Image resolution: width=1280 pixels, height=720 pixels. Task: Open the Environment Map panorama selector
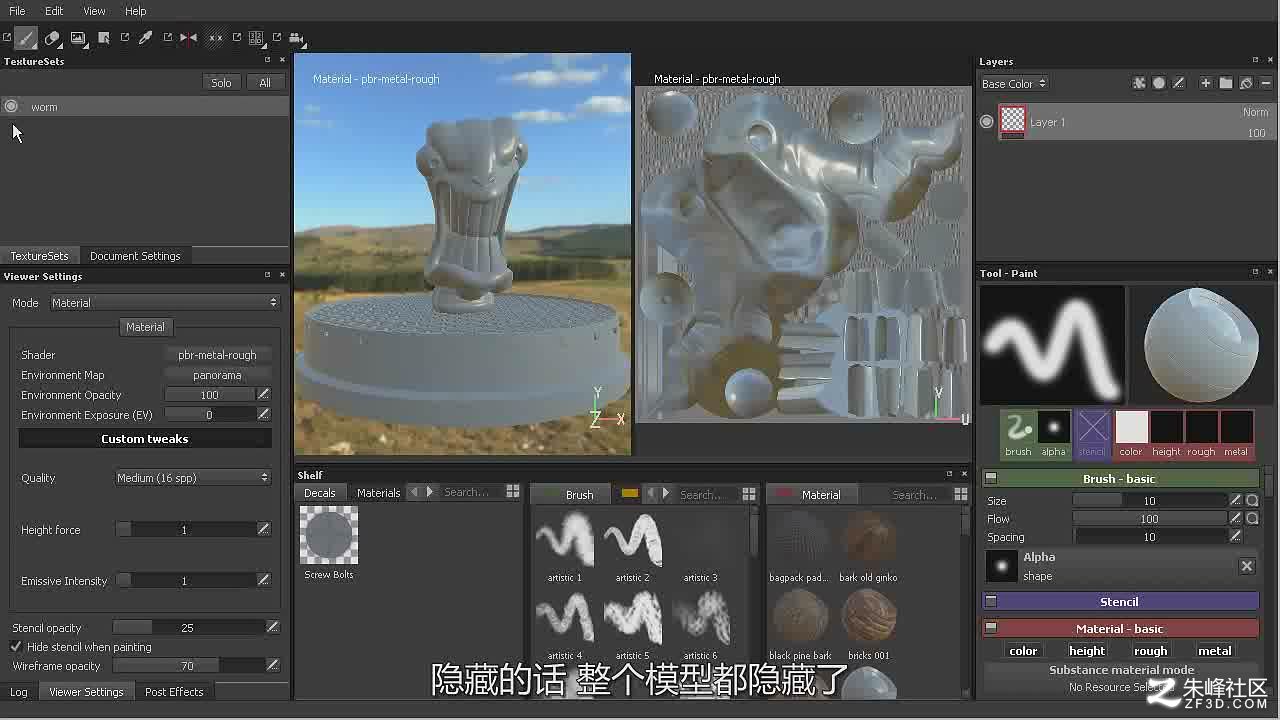coord(217,375)
